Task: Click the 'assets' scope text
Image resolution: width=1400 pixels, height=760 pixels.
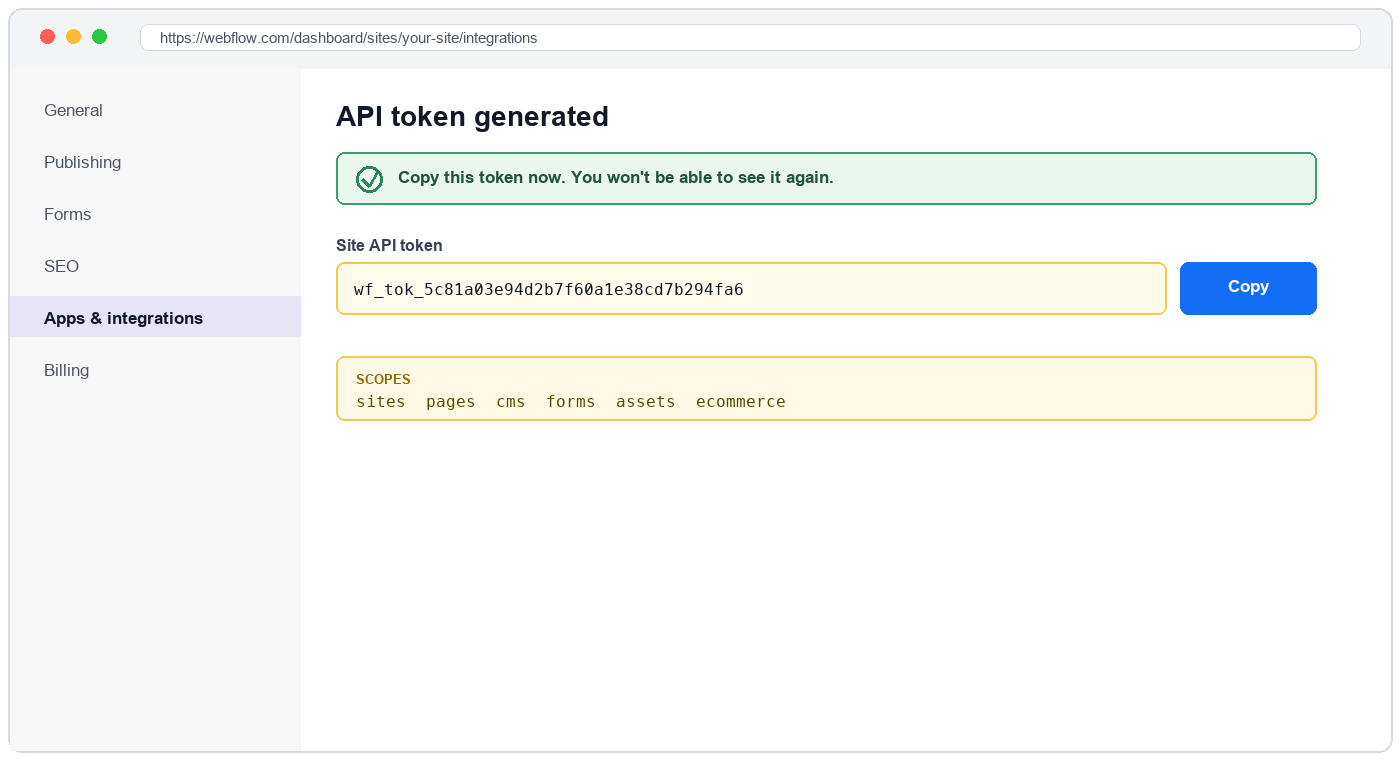Action: coord(646,401)
